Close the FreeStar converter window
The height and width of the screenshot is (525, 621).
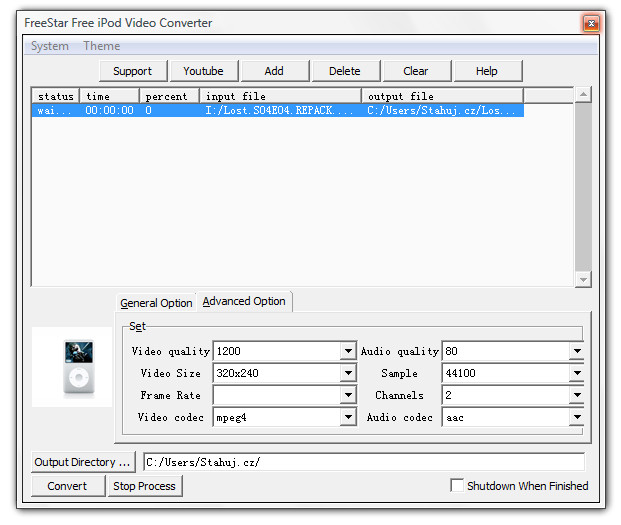(591, 23)
